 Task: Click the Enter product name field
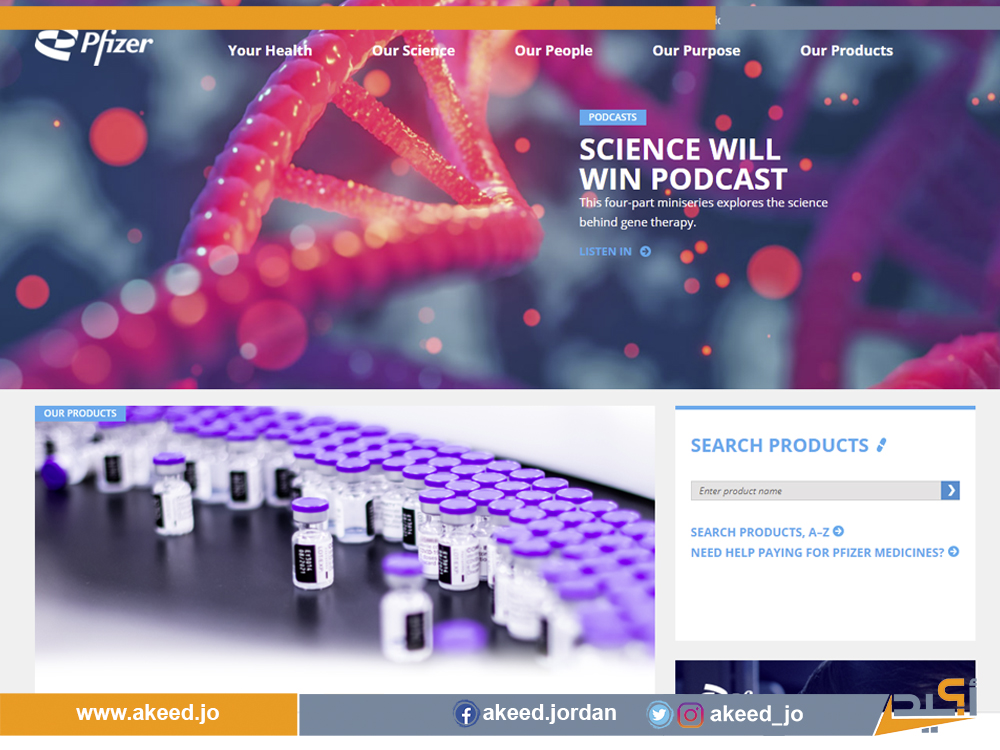[x=816, y=490]
